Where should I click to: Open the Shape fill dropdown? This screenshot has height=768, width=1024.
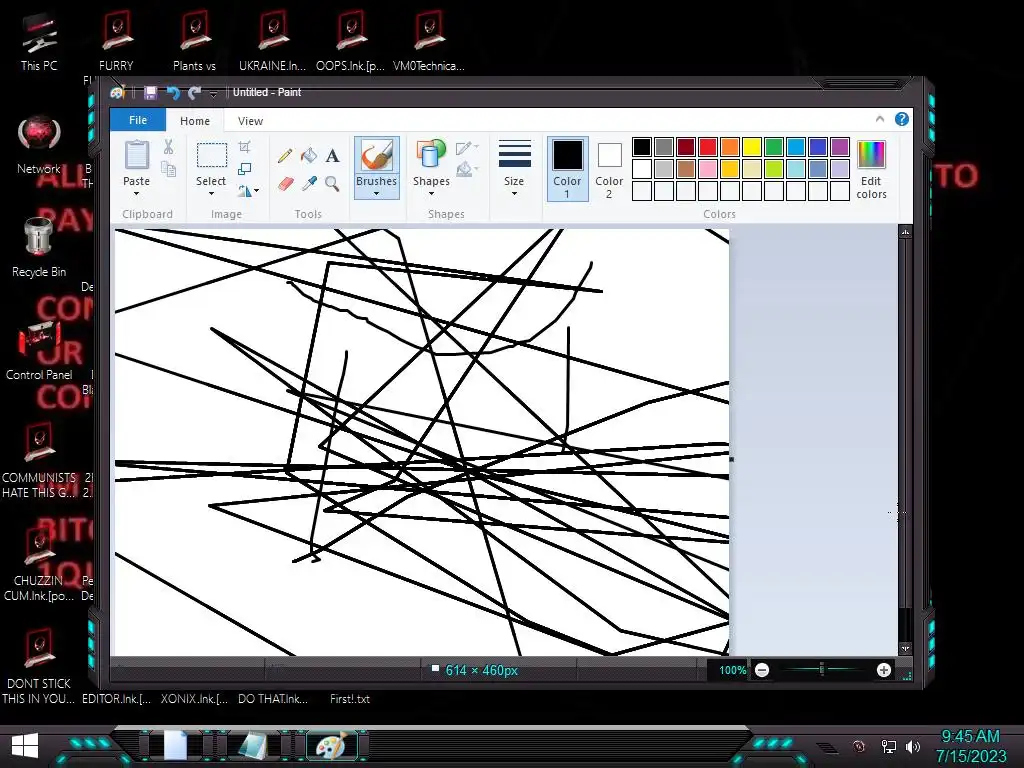pyautogui.click(x=468, y=170)
